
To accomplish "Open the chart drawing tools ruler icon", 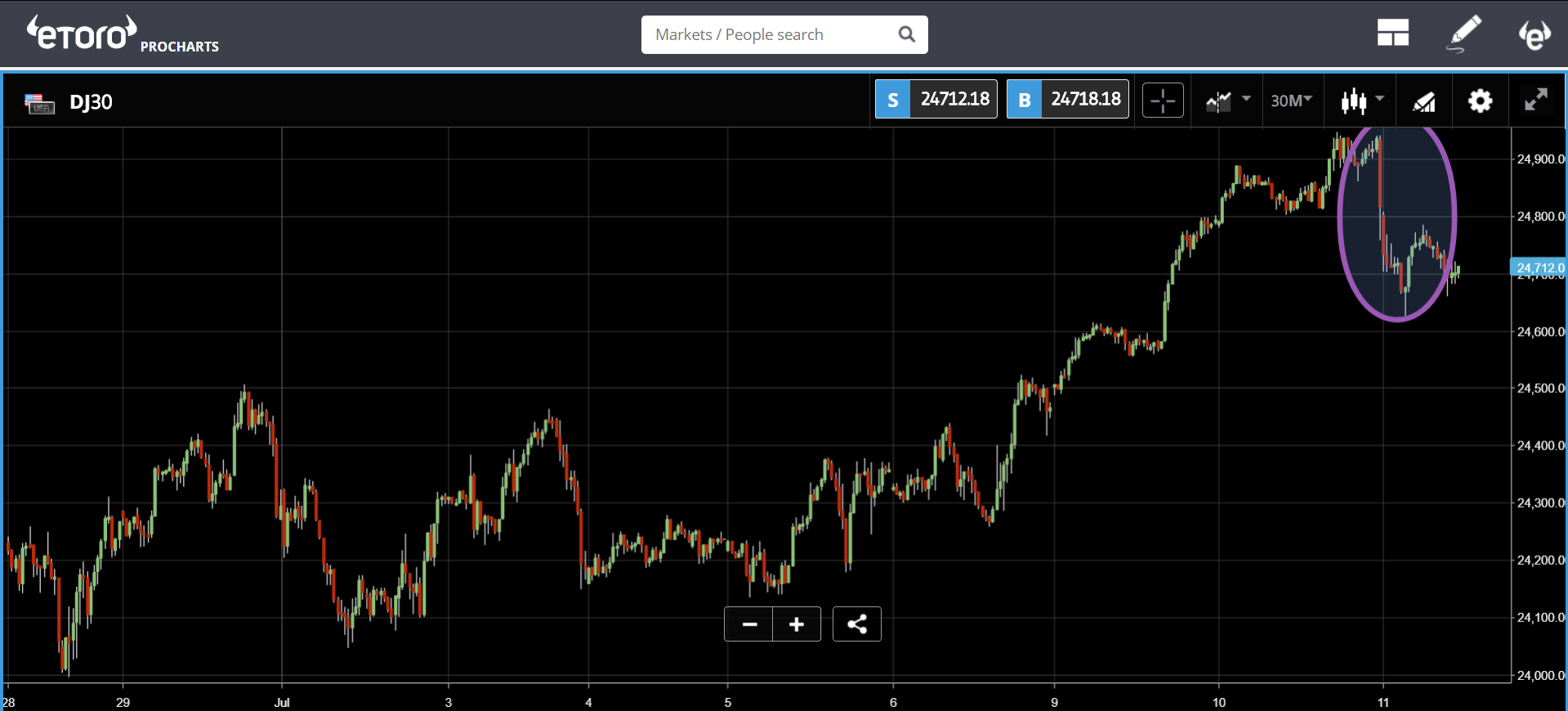I will click(x=1423, y=101).
